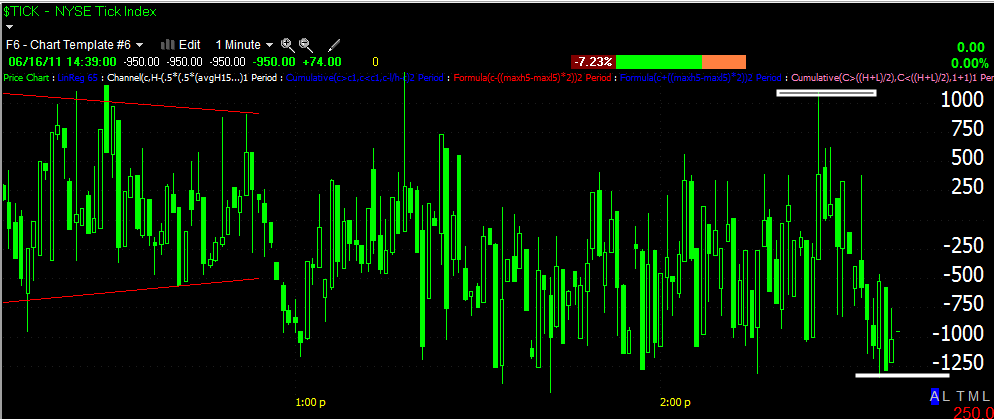
Task: Toggle the T scale letter
Action: [x=959, y=397]
